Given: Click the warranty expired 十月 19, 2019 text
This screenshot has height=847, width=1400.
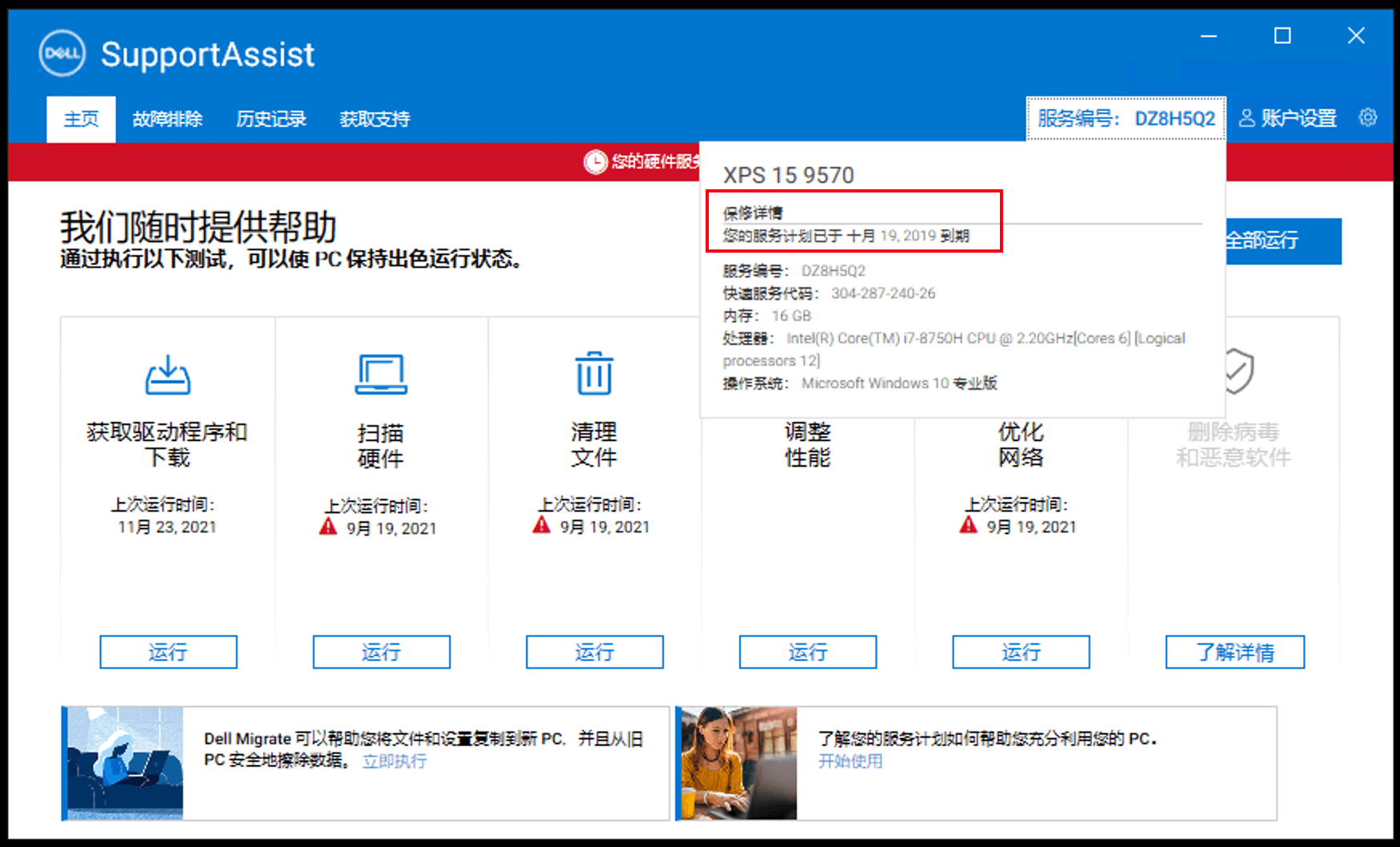Looking at the screenshot, I should (846, 236).
